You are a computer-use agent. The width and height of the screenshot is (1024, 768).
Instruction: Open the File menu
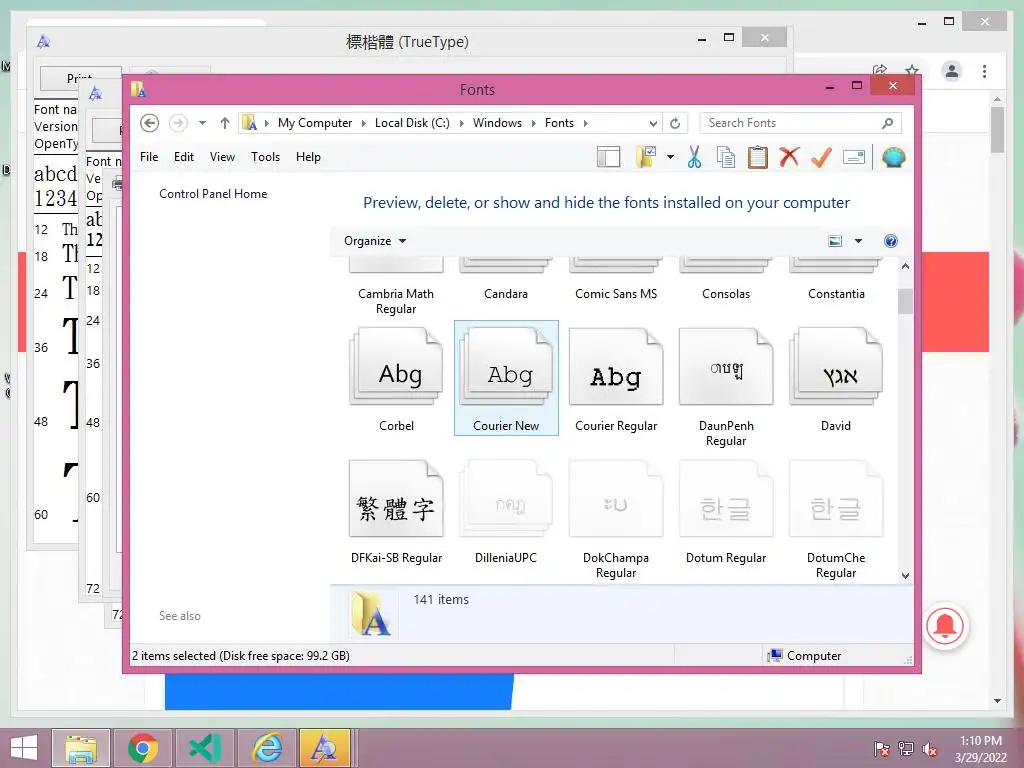(149, 157)
